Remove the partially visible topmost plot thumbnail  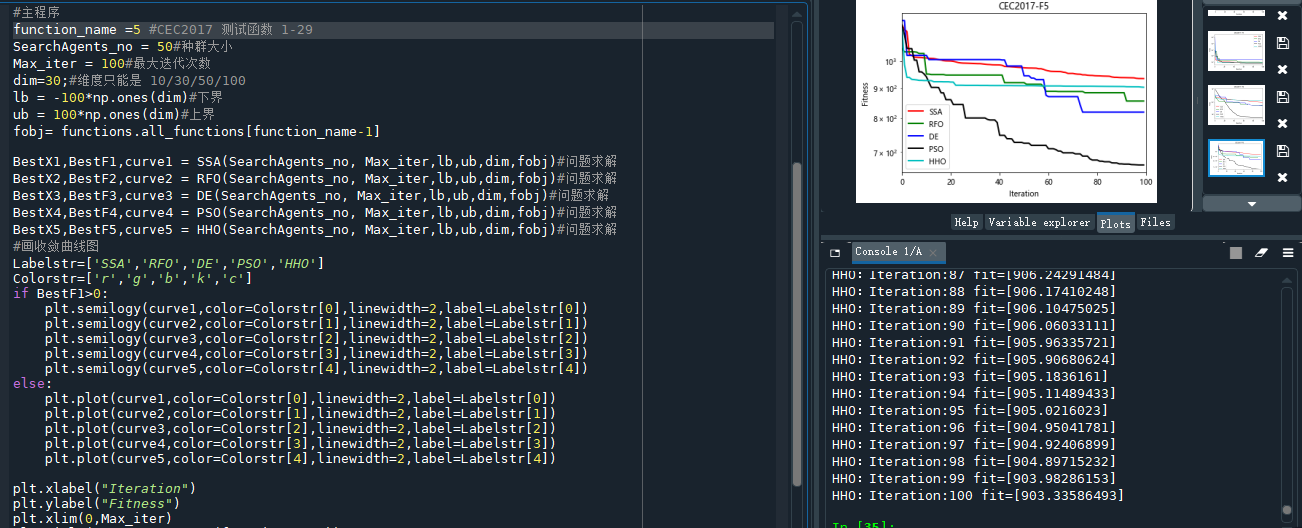(1282, 16)
